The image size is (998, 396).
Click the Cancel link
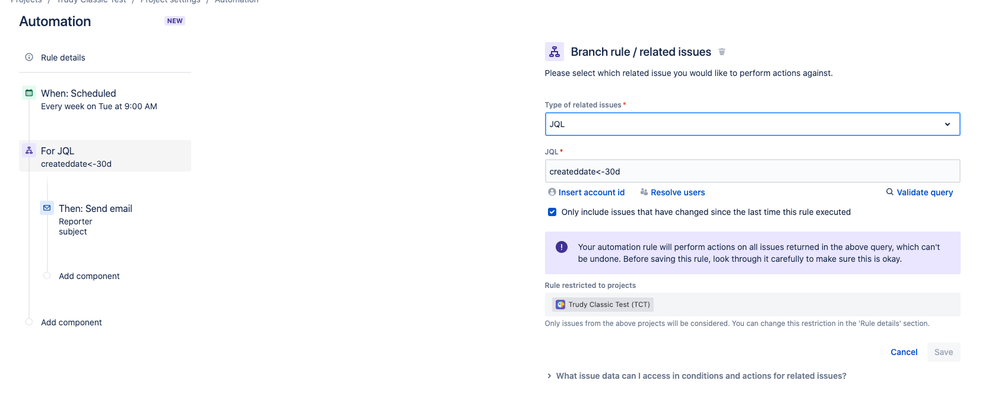click(904, 352)
